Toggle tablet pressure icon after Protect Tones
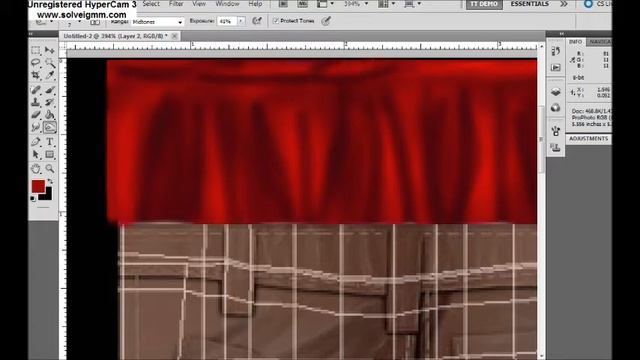 326,21
